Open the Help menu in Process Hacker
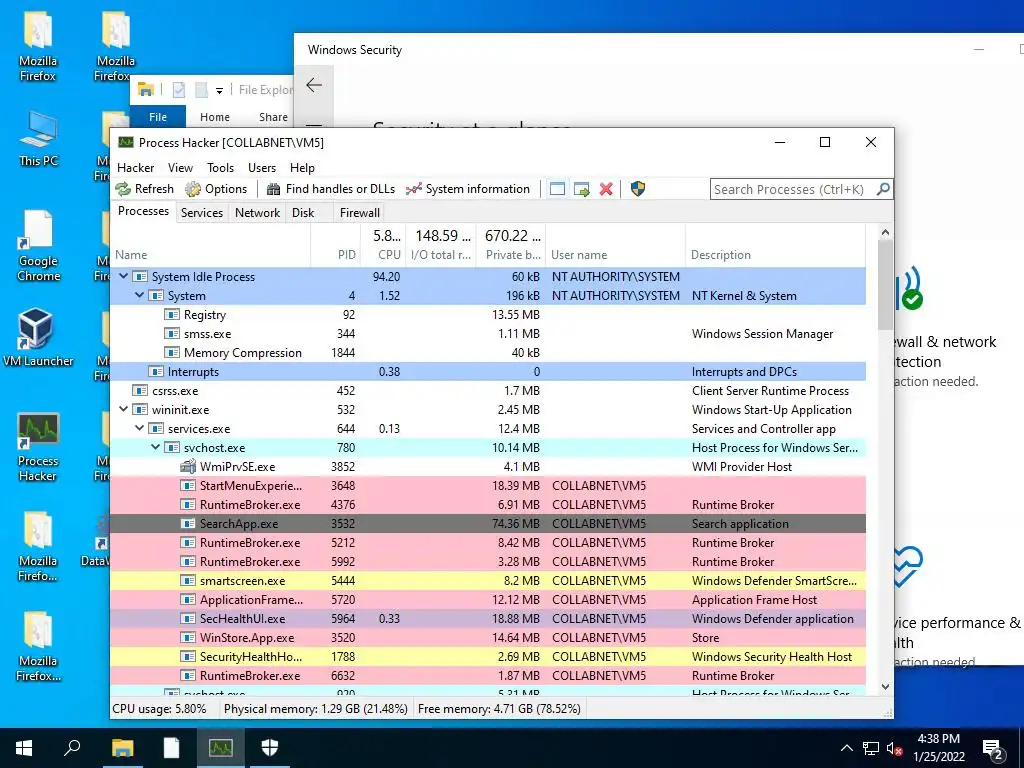Screen dimensions: 1024x768 pos(302,168)
